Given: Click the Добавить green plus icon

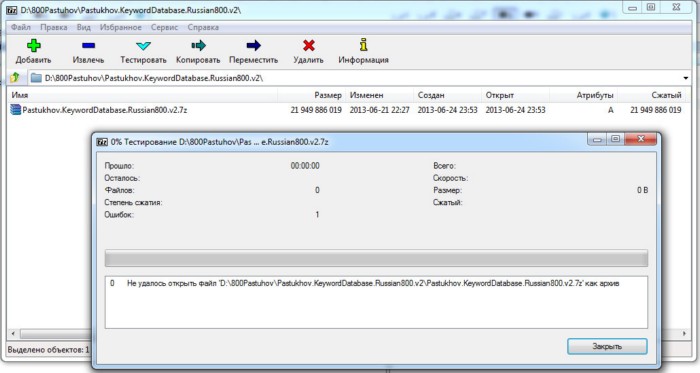Looking at the screenshot, I should pyautogui.click(x=33, y=45).
